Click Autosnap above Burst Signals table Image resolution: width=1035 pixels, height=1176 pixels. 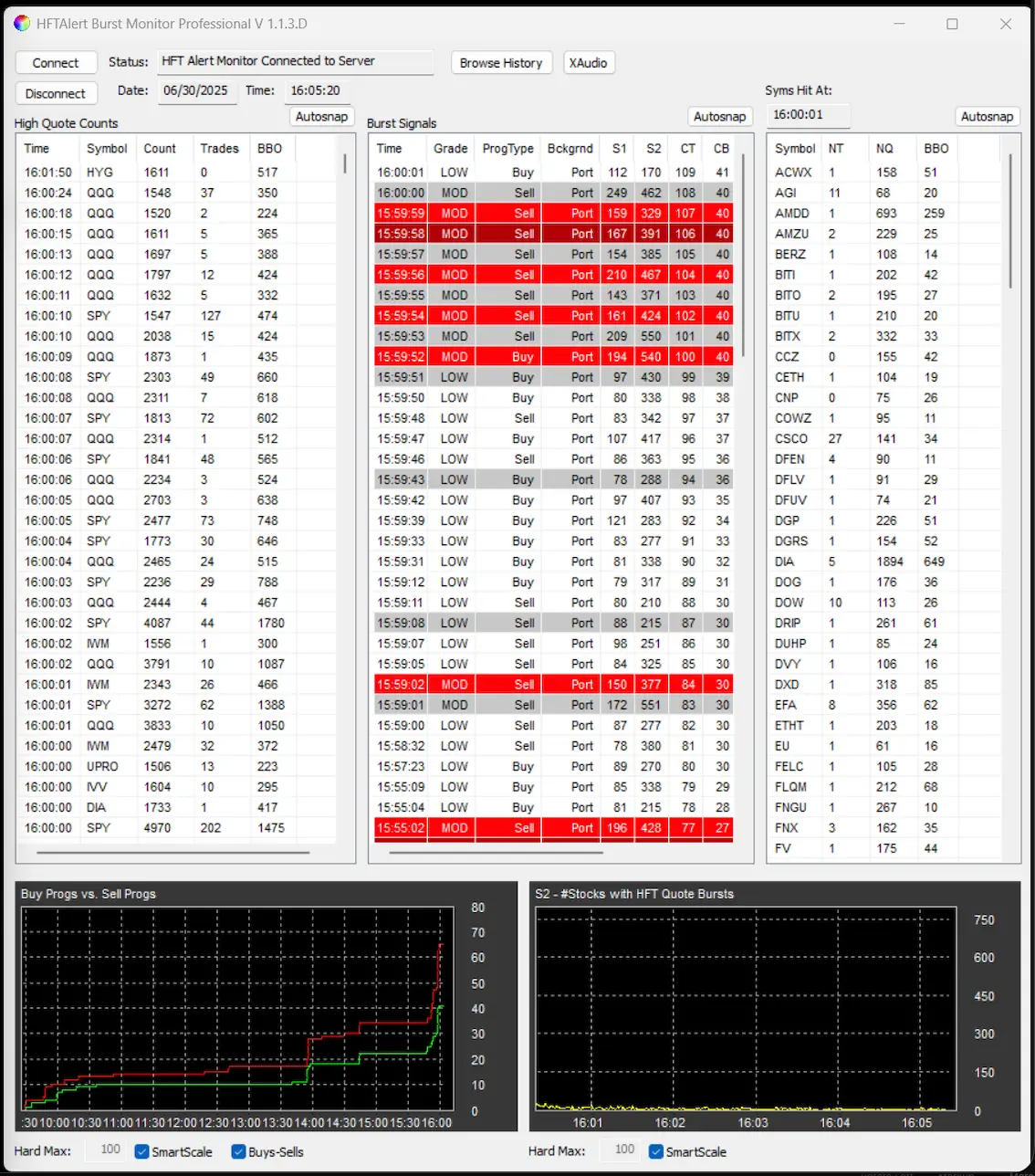719,117
